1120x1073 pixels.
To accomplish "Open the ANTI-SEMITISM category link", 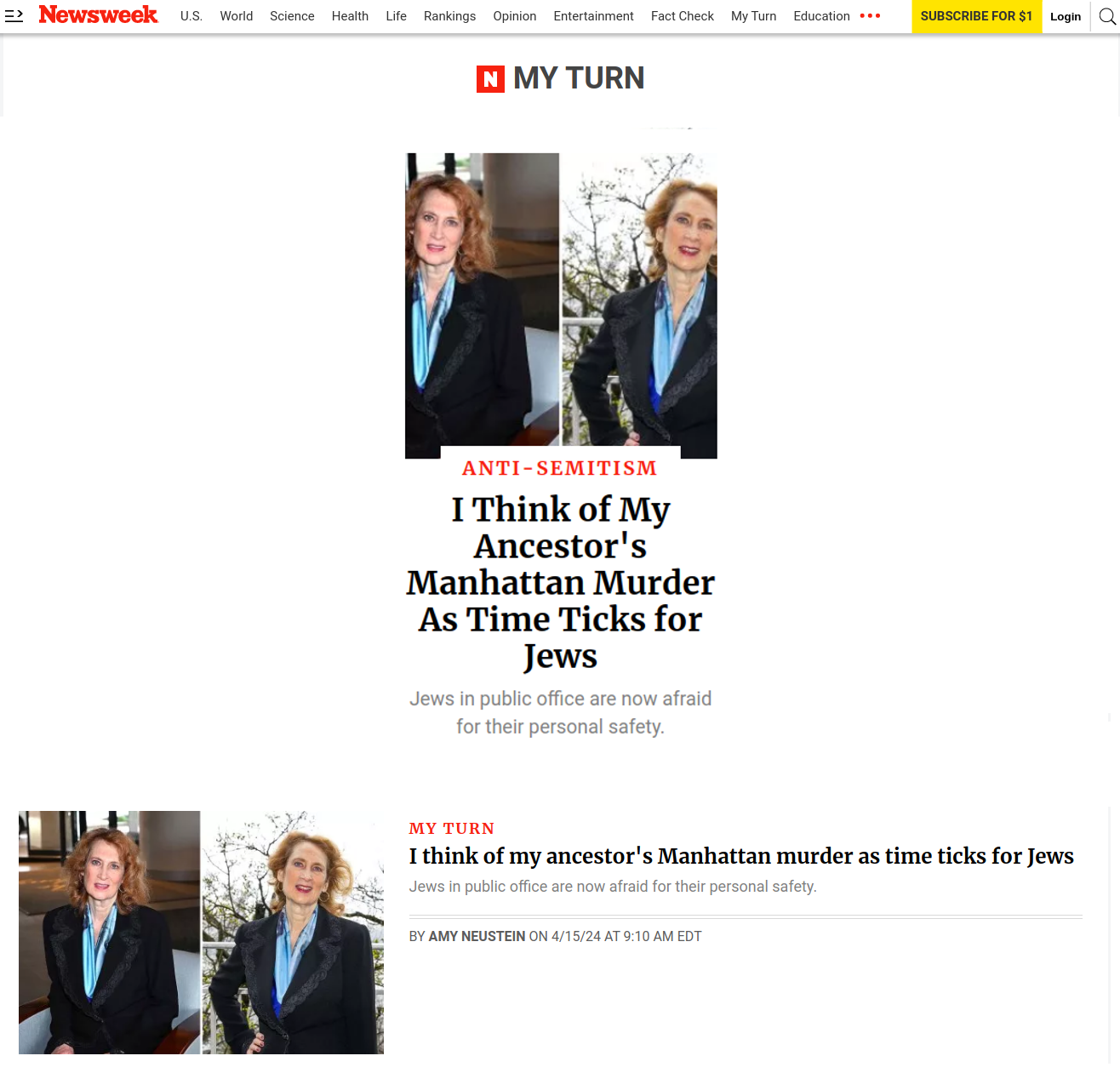I will 560,468.
